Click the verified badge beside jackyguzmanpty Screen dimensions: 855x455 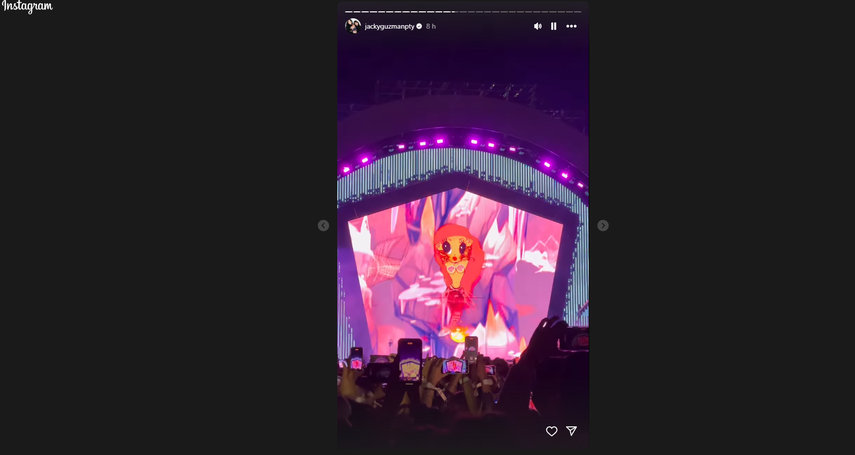pos(419,26)
